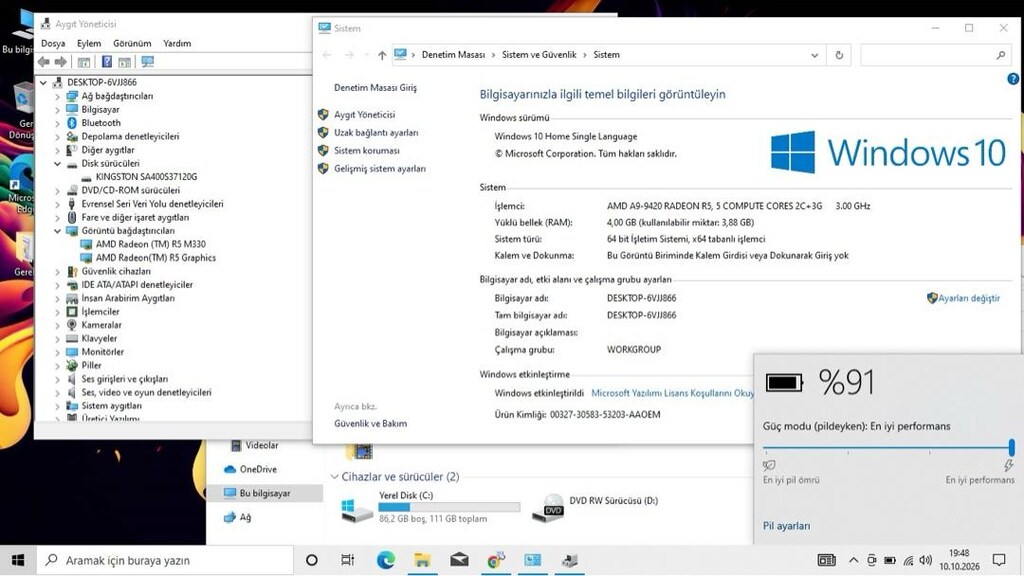Viewport: 1024px width, 576px height.
Task: Click the taskbar search box
Action: [165, 560]
